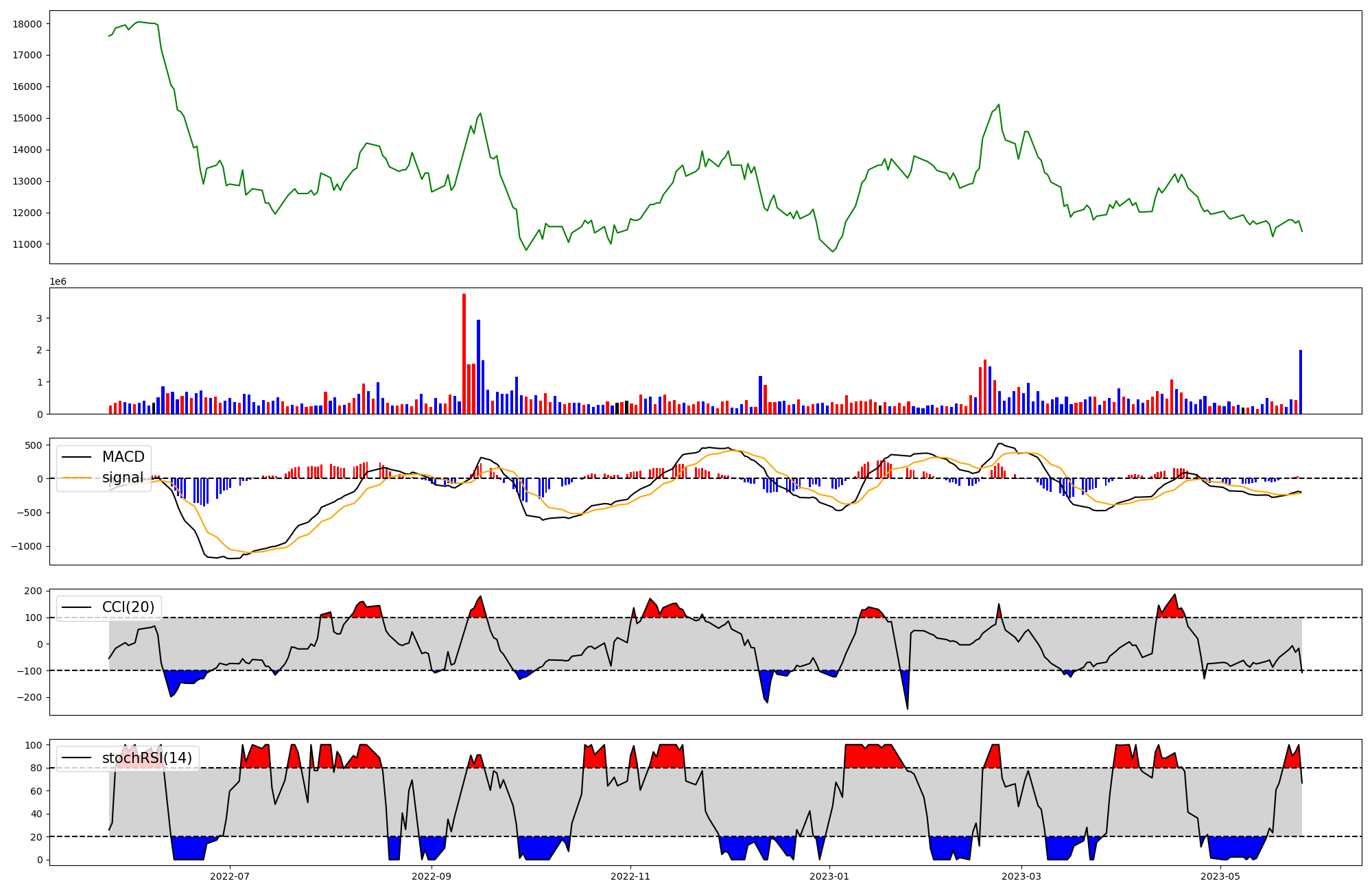The height and width of the screenshot is (892, 1372).
Task: Select the stochRSI(14) legend entry
Action: [x=147, y=758]
